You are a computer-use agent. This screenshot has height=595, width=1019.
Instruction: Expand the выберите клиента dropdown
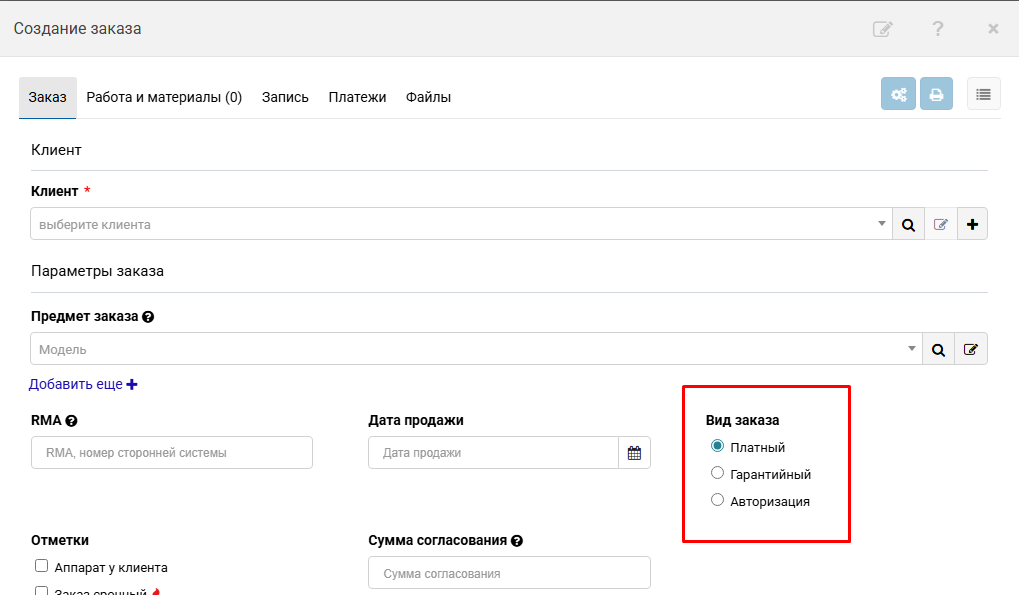(x=881, y=225)
